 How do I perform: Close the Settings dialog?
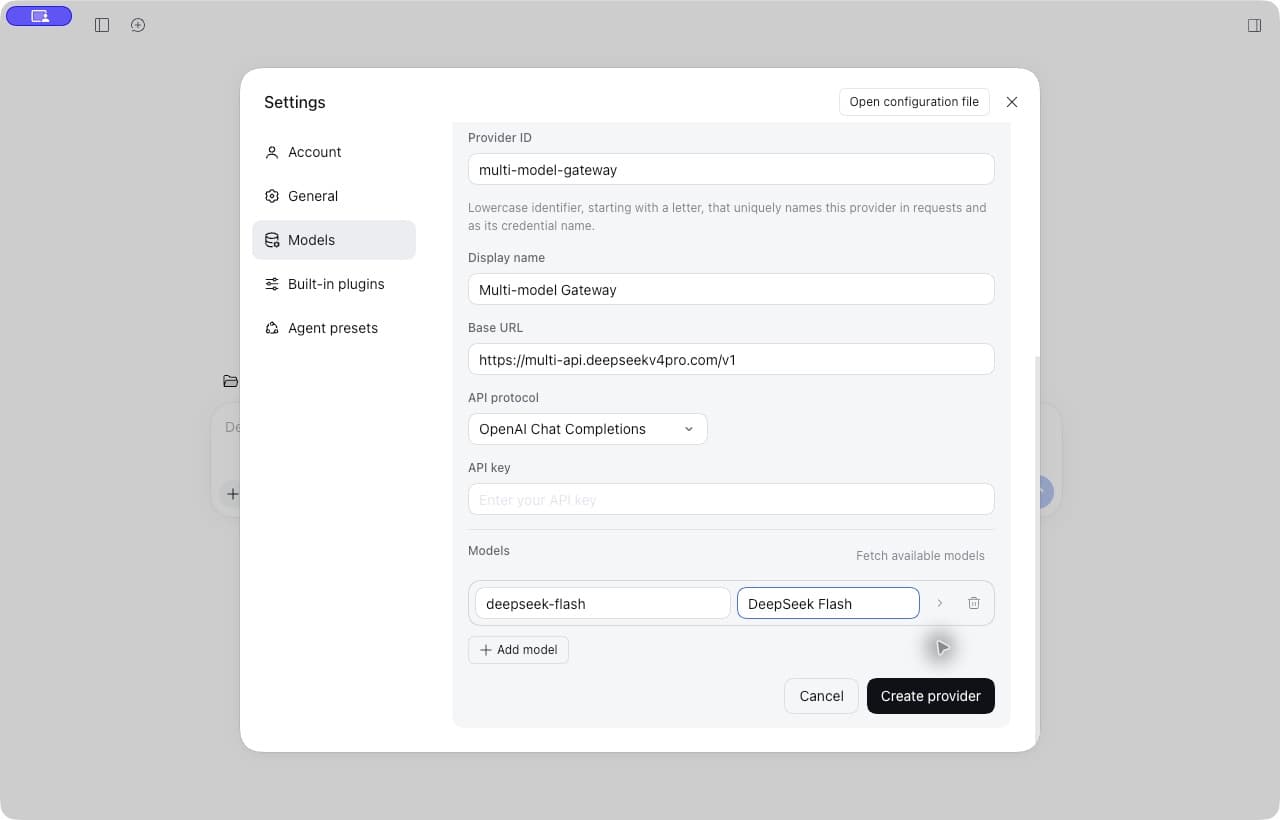click(x=1012, y=102)
